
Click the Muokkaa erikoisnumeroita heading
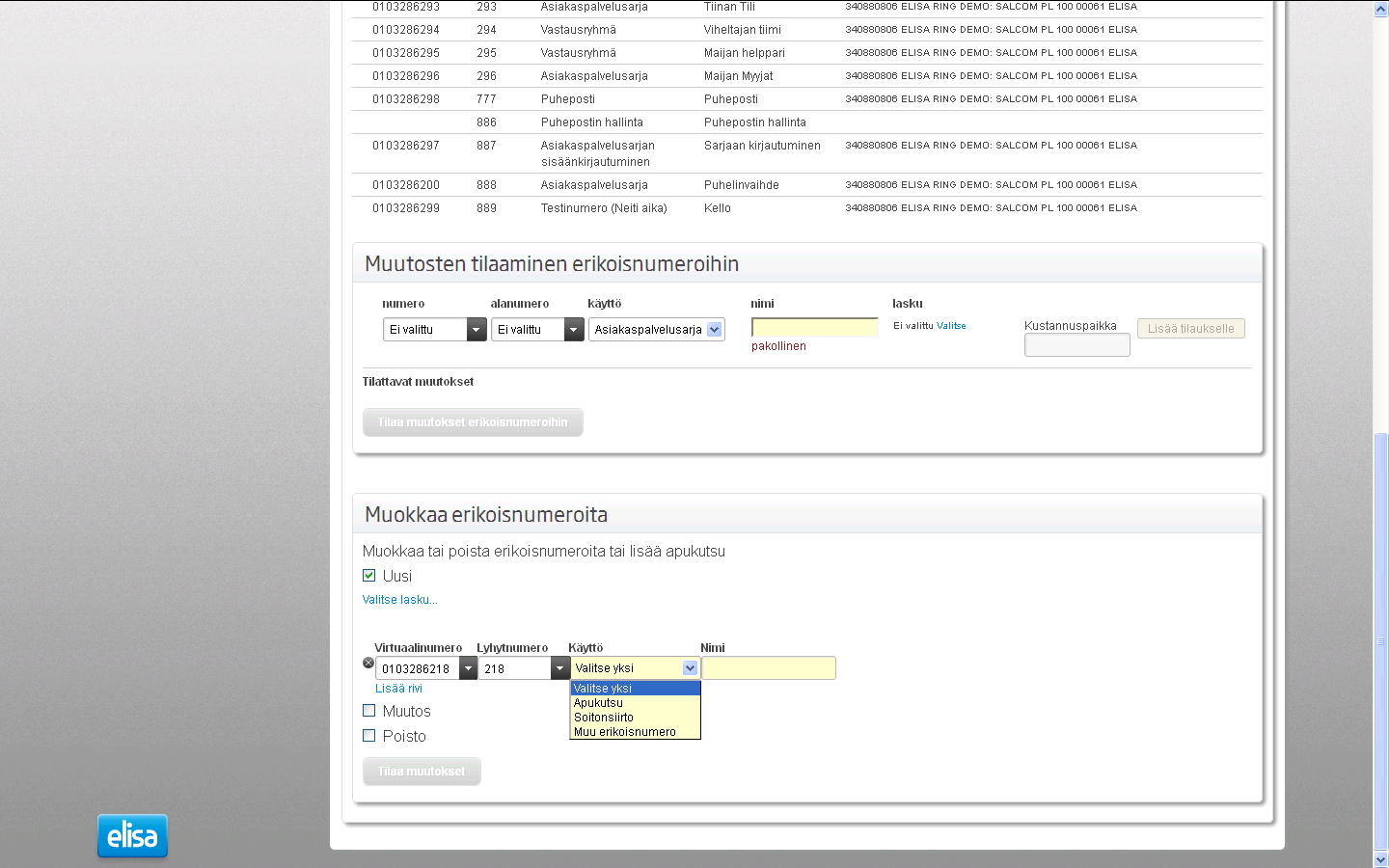coord(486,515)
